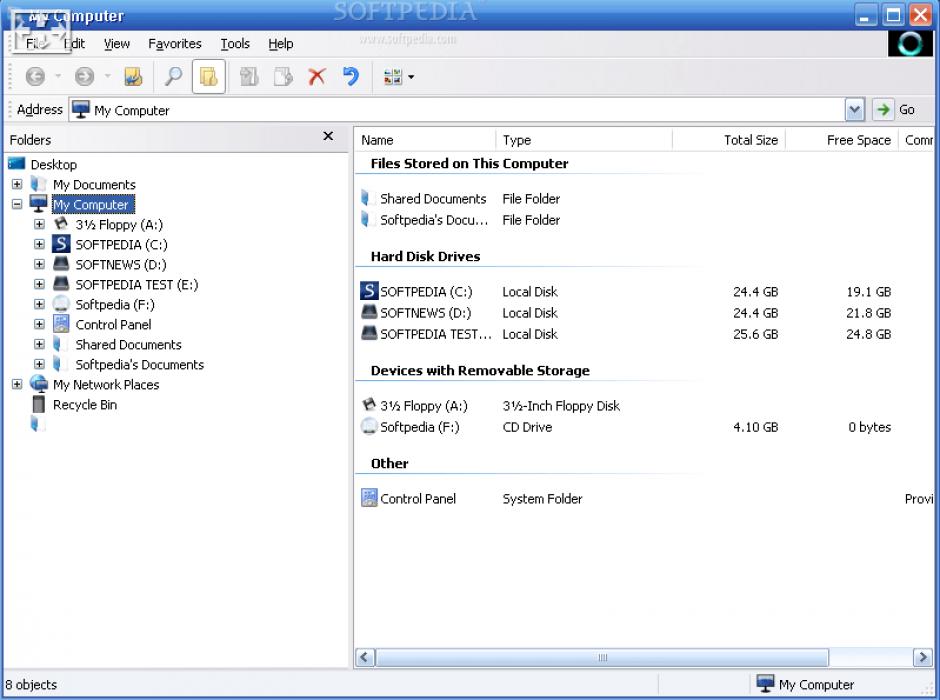Click the scroll right arrow

click(x=922, y=657)
